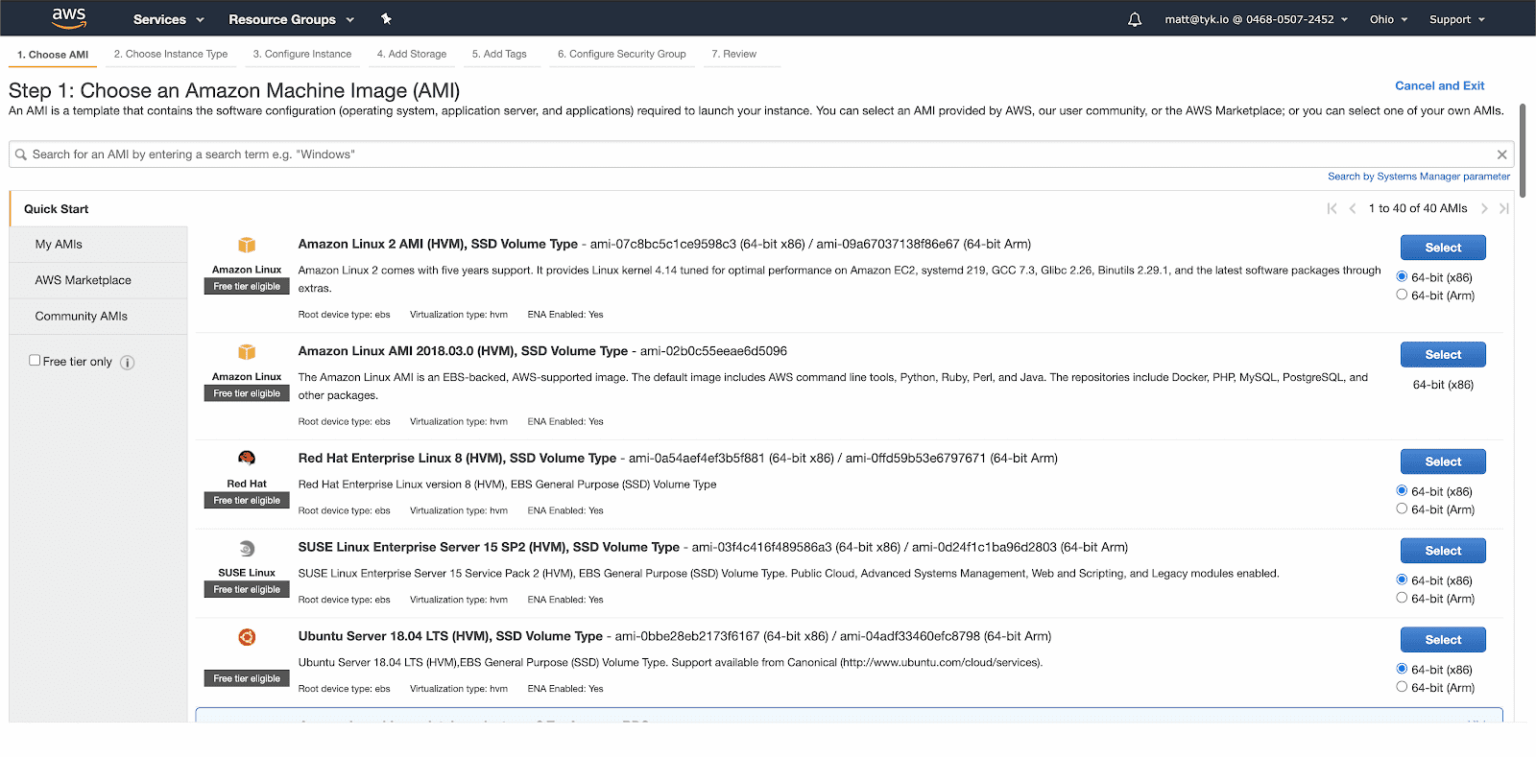
Task: Select 64-bit (Arm) for SUSE Linux Enterprise Server
Action: [1401, 598]
